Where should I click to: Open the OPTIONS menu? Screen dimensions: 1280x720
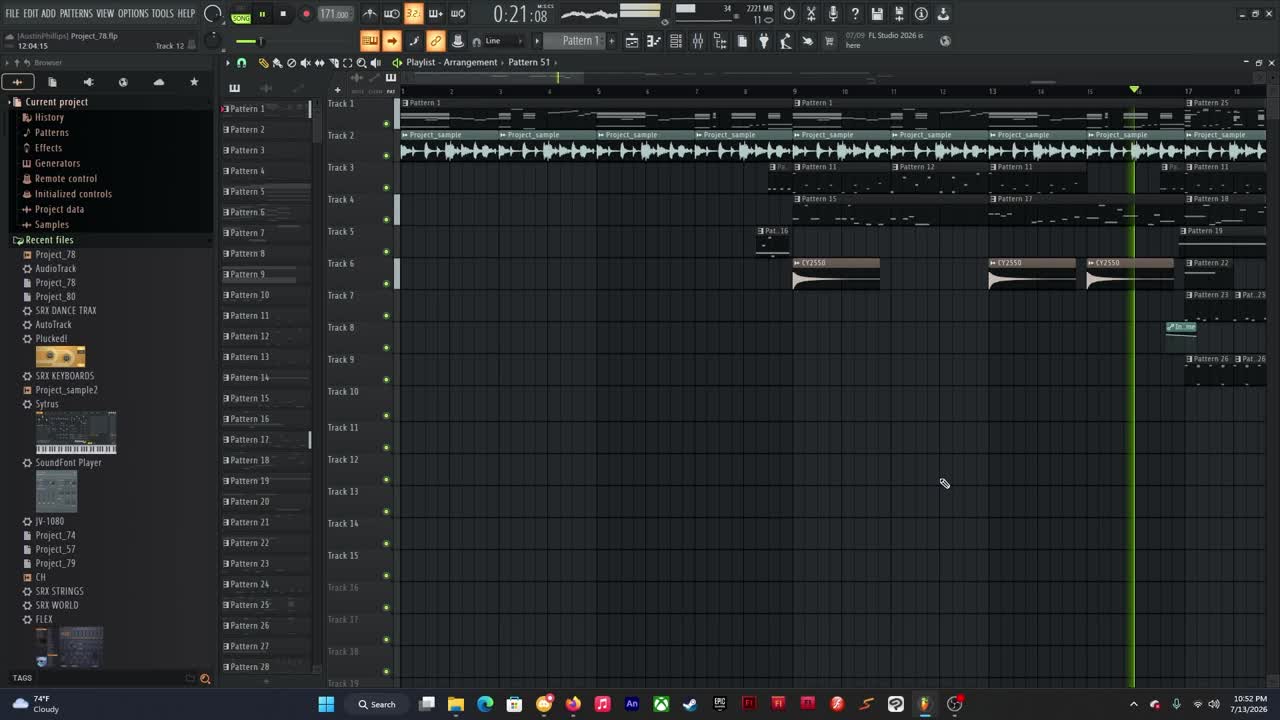[133, 13]
